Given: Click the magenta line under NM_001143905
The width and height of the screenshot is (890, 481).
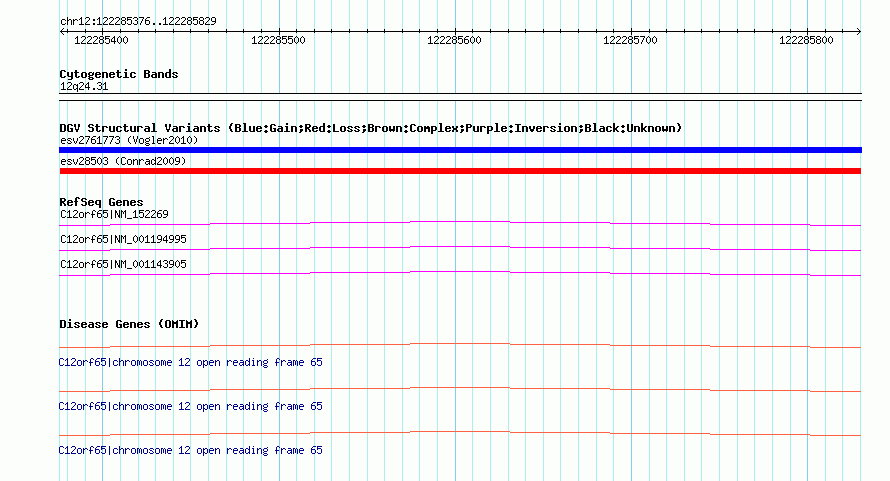Looking at the screenshot, I should [460, 273].
